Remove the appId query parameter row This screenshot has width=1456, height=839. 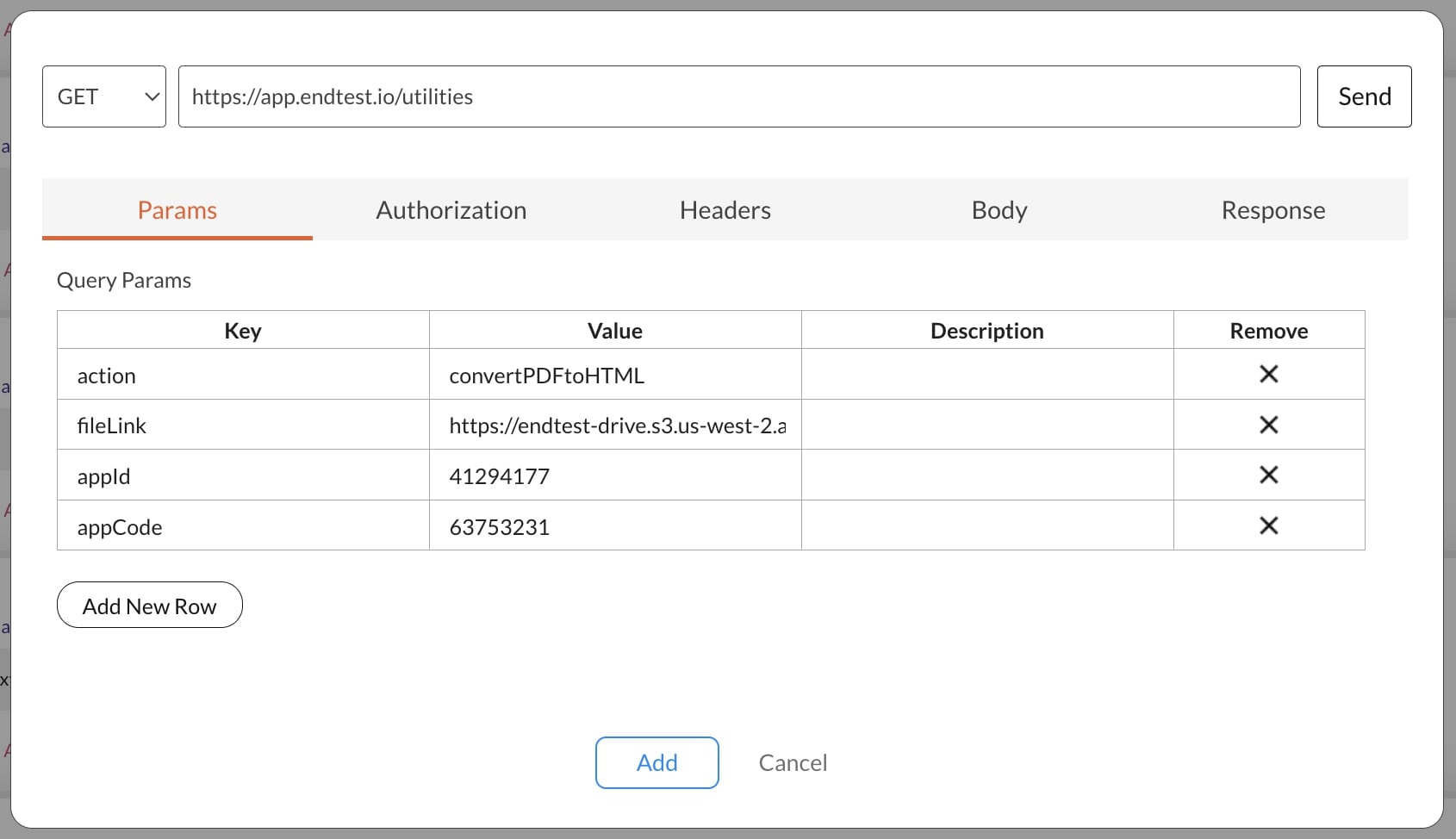[1269, 475]
